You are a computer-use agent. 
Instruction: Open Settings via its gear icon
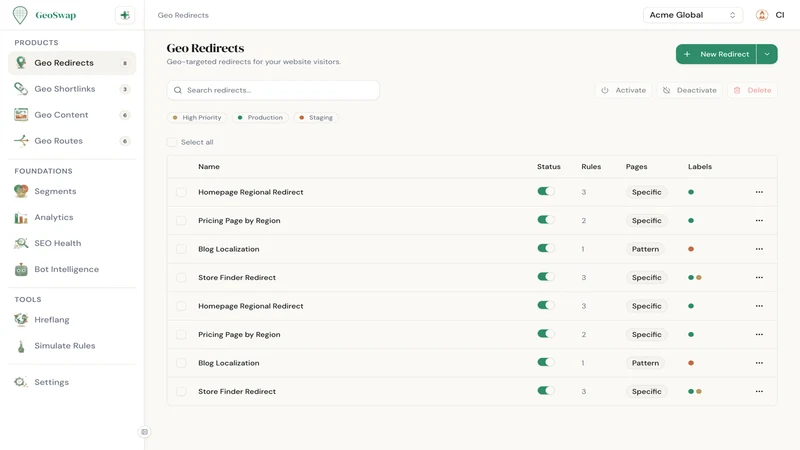pyautogui.click(x=20, y=382)
